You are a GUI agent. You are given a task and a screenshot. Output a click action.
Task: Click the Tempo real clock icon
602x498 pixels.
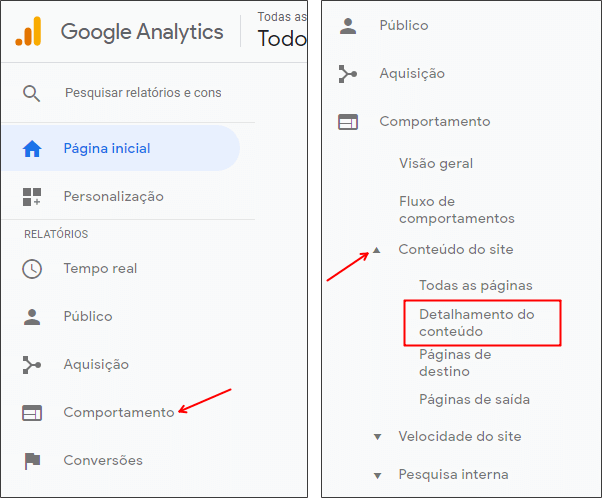point(32,269)
